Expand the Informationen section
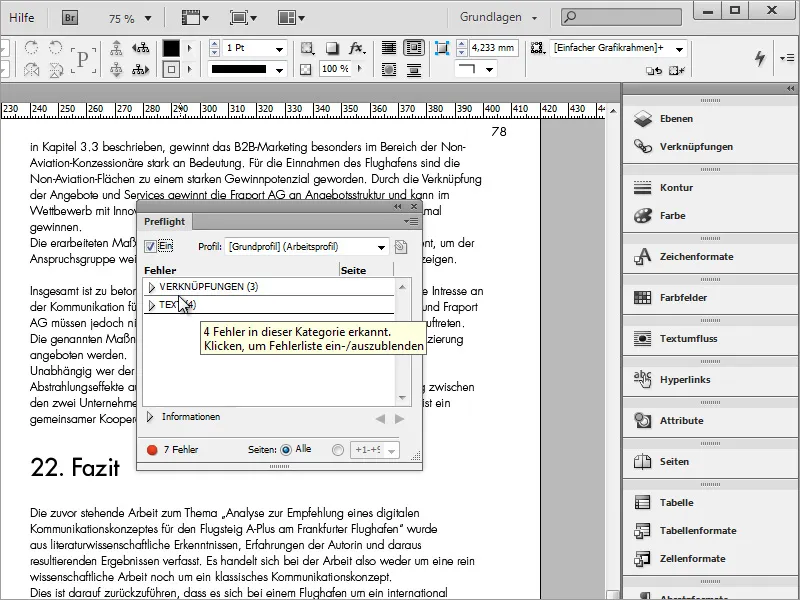 [149, 417]
